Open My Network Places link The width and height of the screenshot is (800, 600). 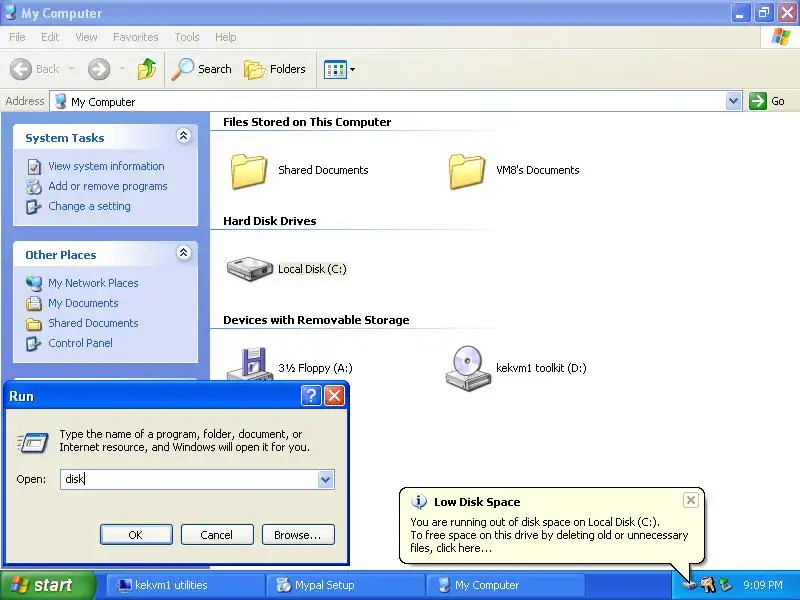[x=93, y=283]
